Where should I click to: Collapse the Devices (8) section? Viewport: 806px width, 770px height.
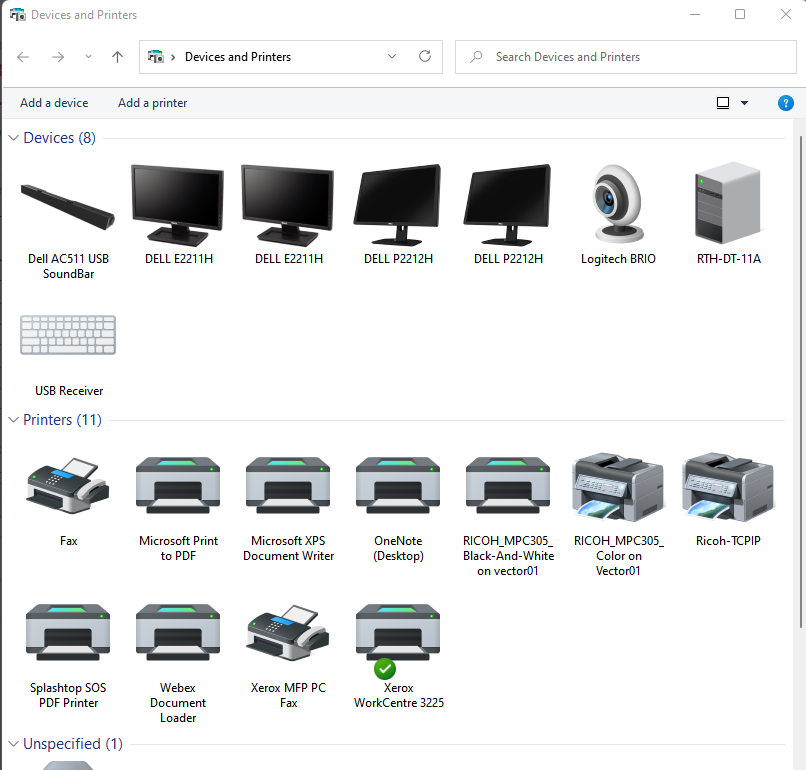[14, 138]
